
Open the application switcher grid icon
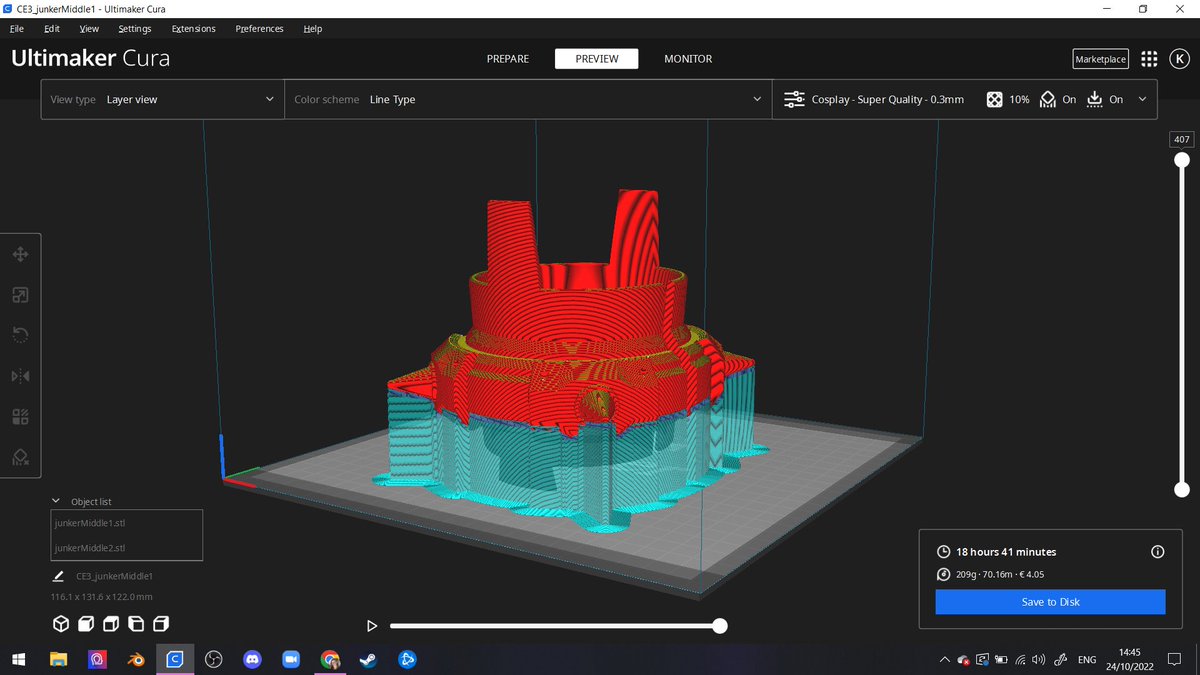pyautogui.click(x=1149, y=59)
